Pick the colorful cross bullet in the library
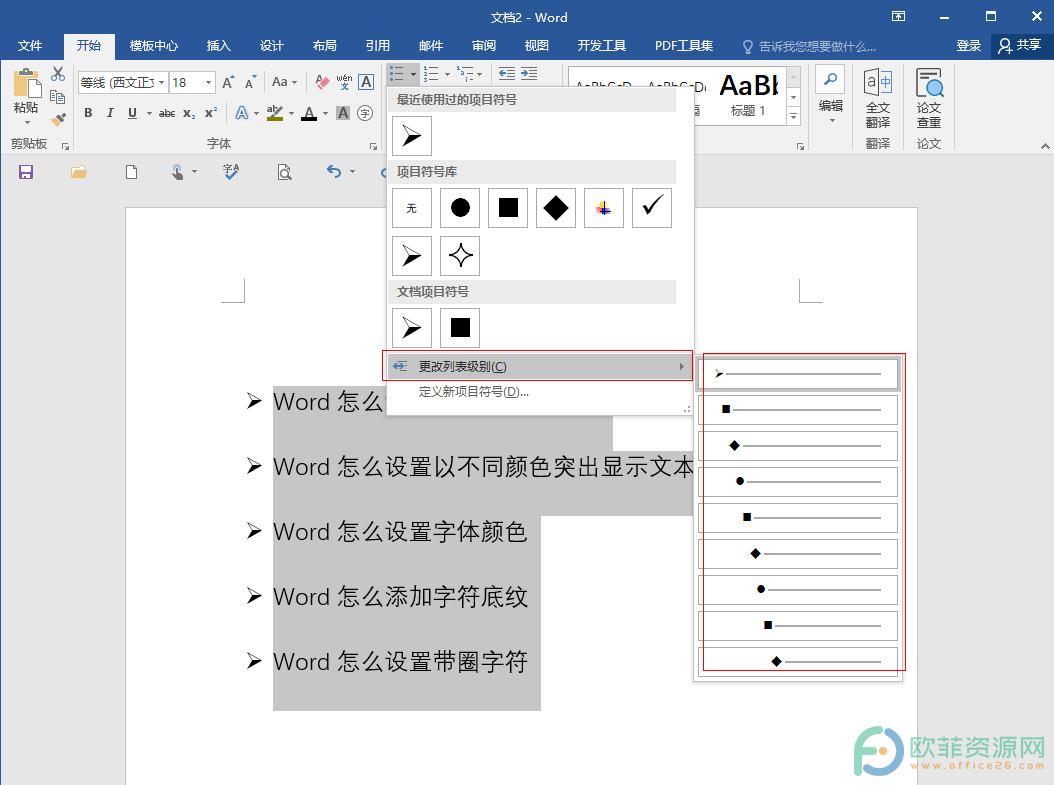This screenshot has height=785, width=1054. 604,208
